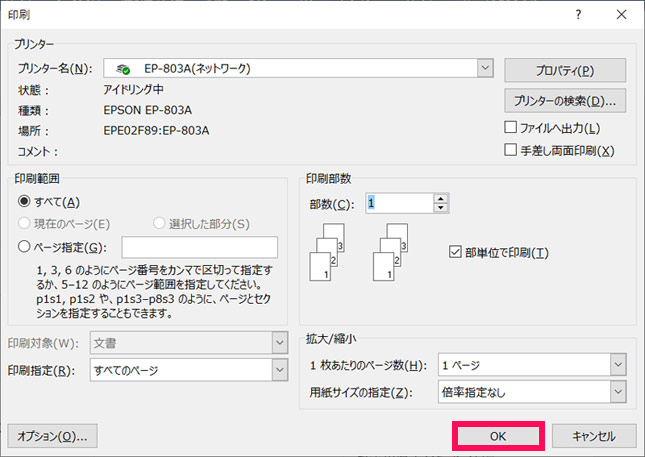Open 用紙サイズの指定 dropdown
Image resolution: width=645 pixels, height=457 pixels.
click(618, 392)
